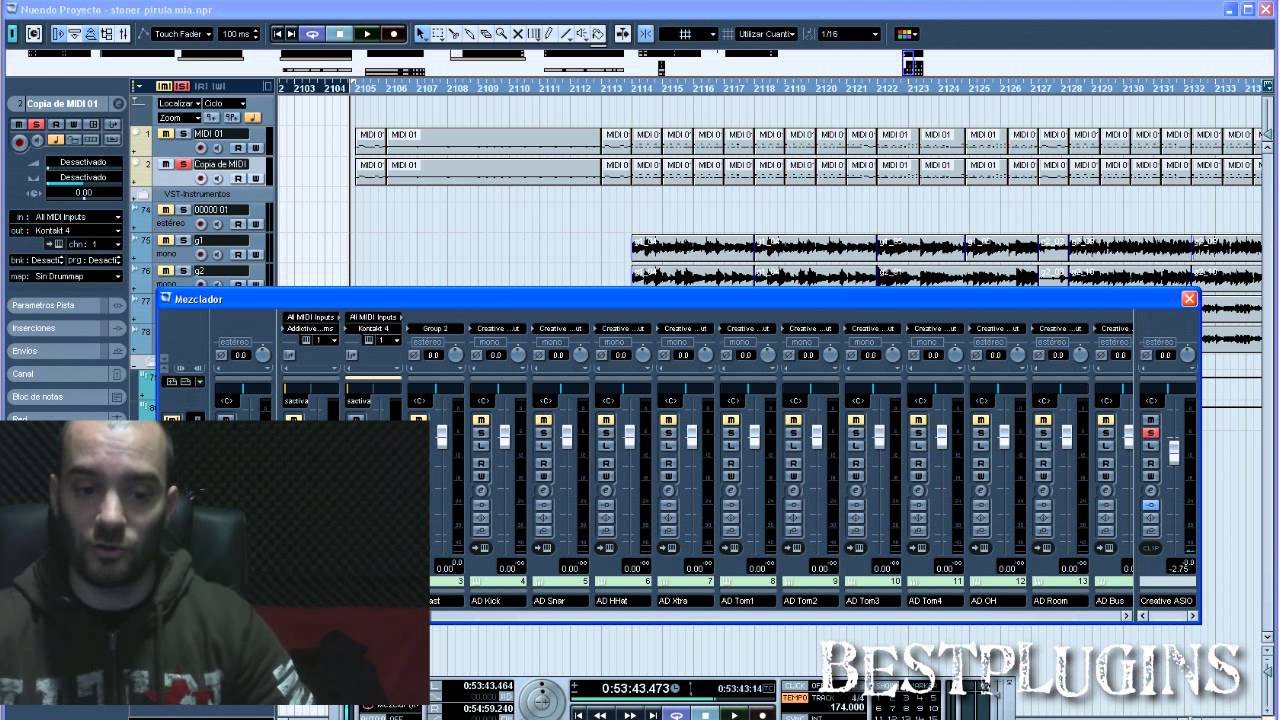Screen dimensions: 1280x720
Task: Select the Draw pencil tool
Action: 549,34
